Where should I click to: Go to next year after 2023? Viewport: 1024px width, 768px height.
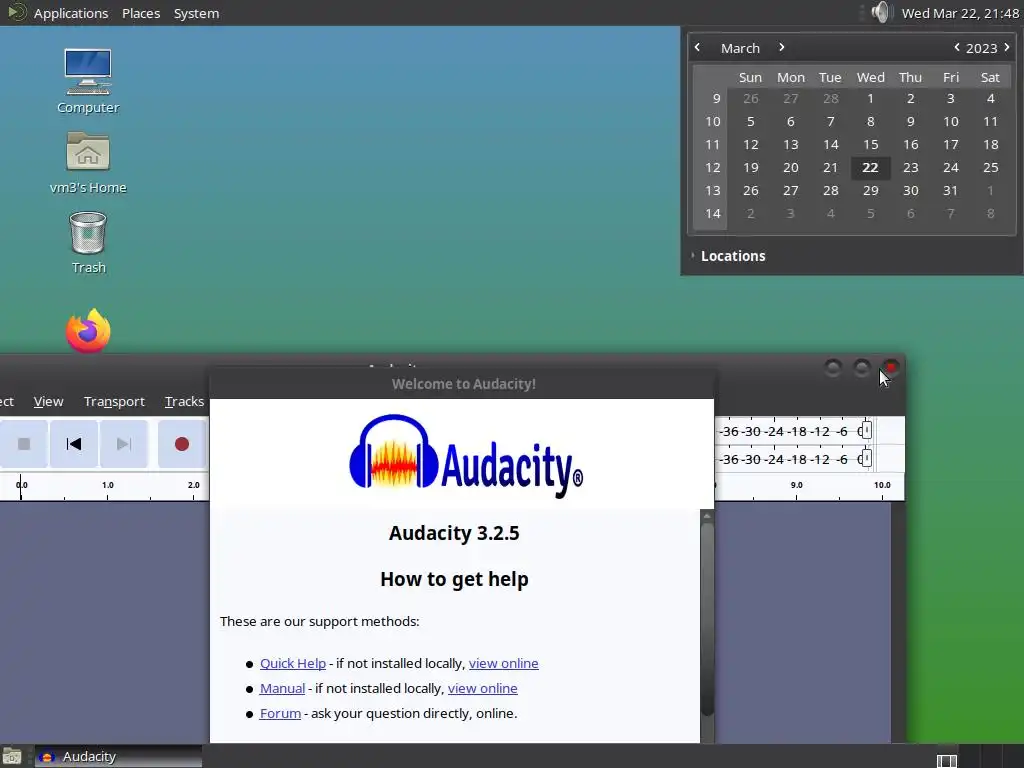tap(1006, 47)
